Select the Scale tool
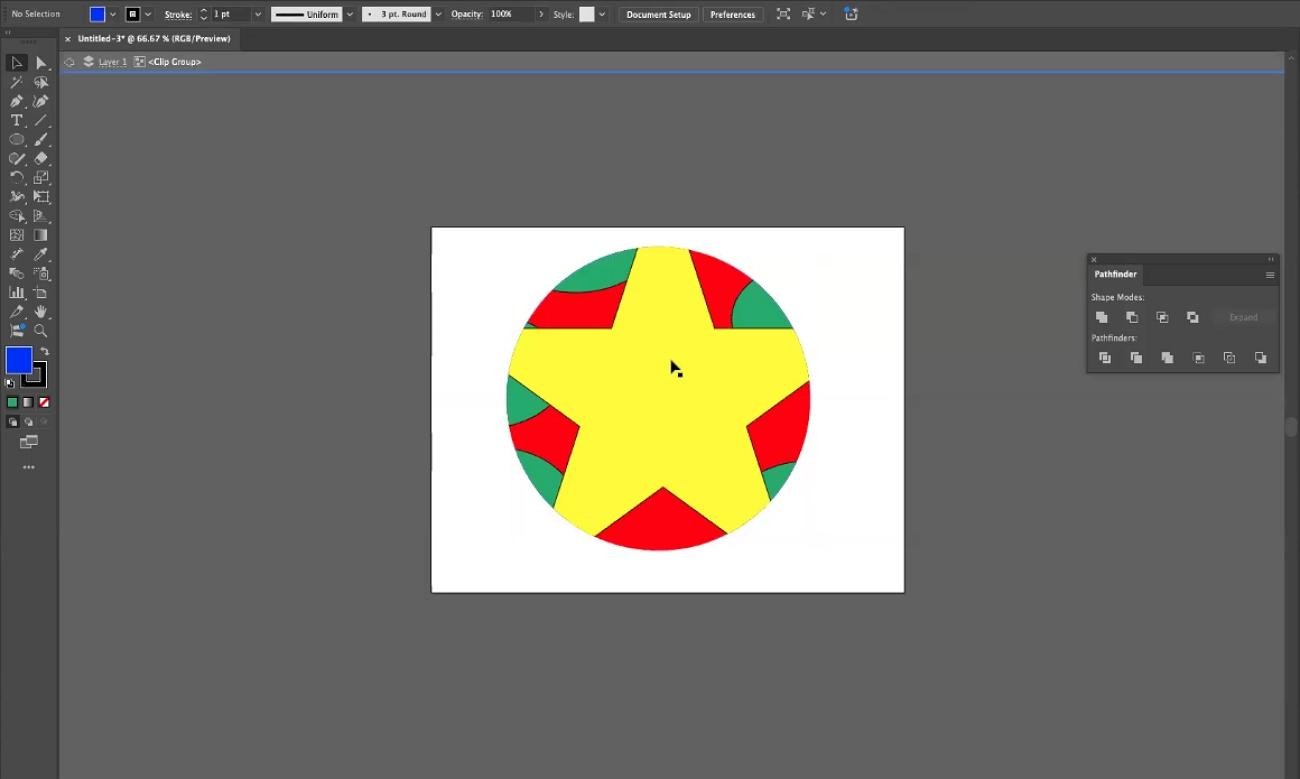 tap(41, 177)
